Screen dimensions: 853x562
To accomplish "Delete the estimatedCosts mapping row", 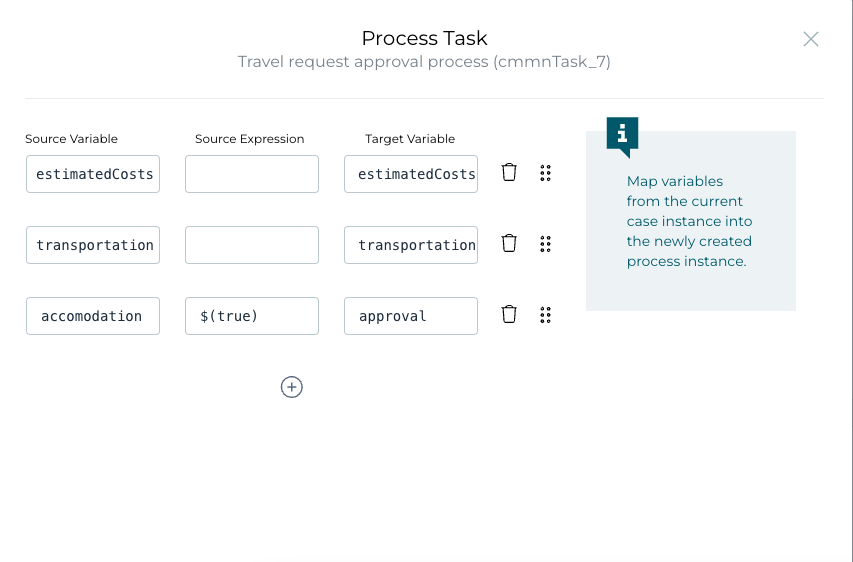I will pyautogui.click(x=509, y=172).
